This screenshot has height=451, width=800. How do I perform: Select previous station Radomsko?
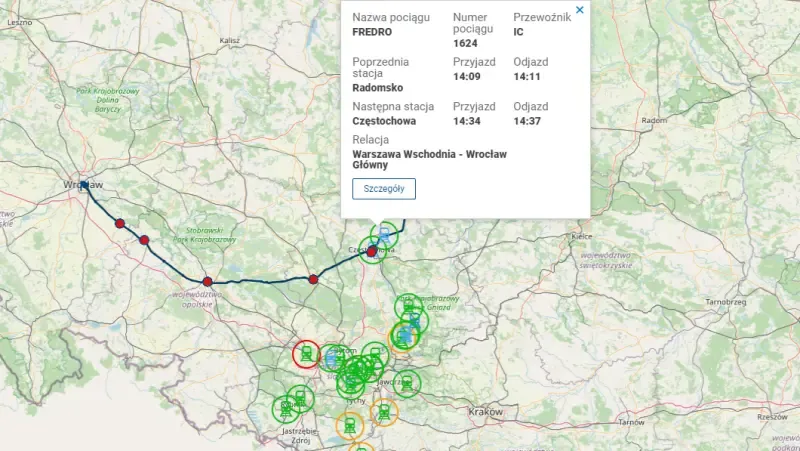coord(378,88)
